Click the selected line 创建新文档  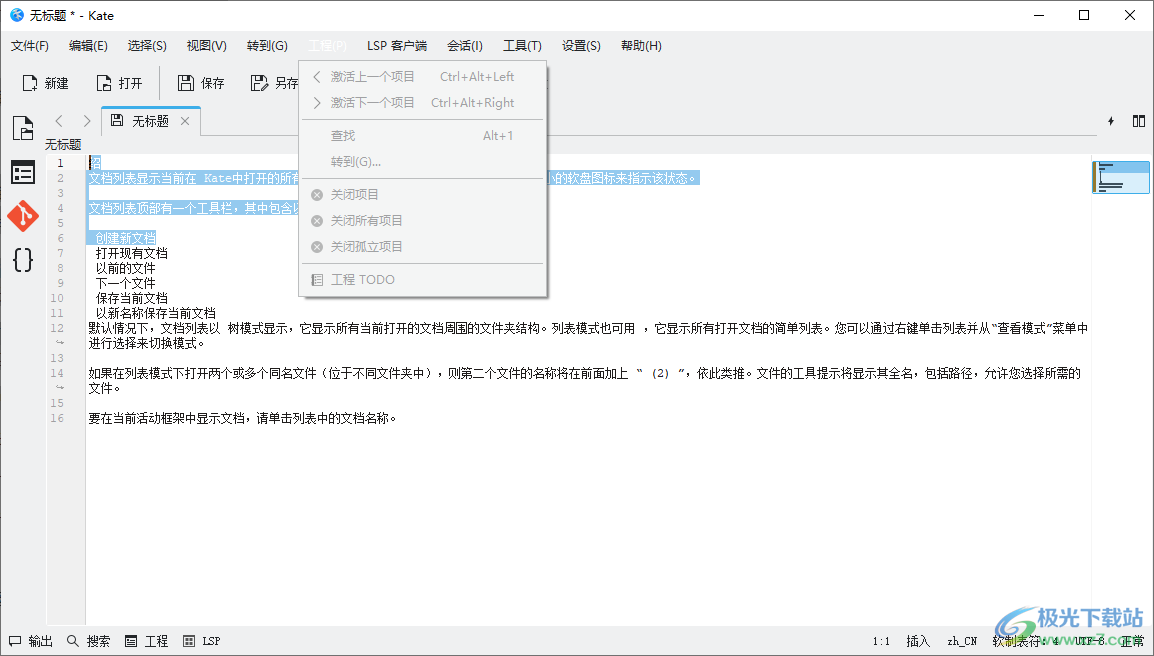tap(126, 238)
